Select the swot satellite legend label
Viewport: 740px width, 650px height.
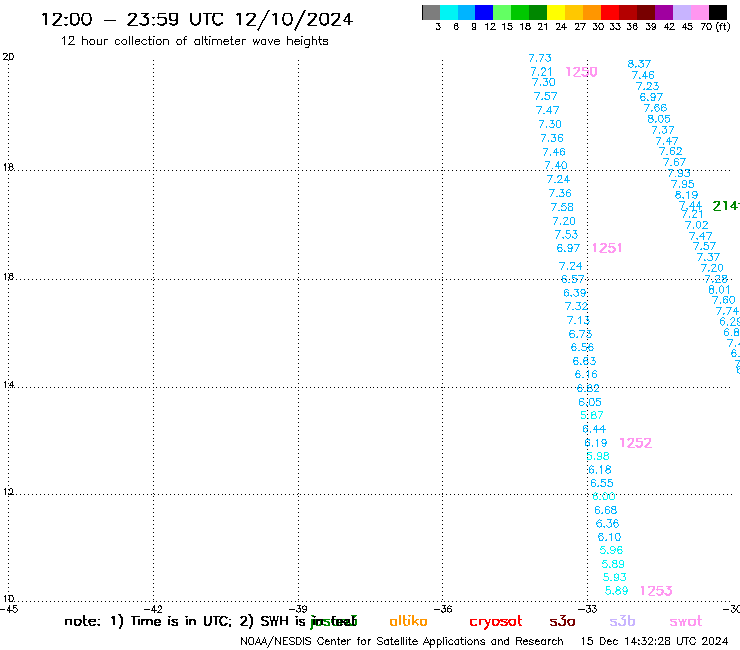click(686, 622)
